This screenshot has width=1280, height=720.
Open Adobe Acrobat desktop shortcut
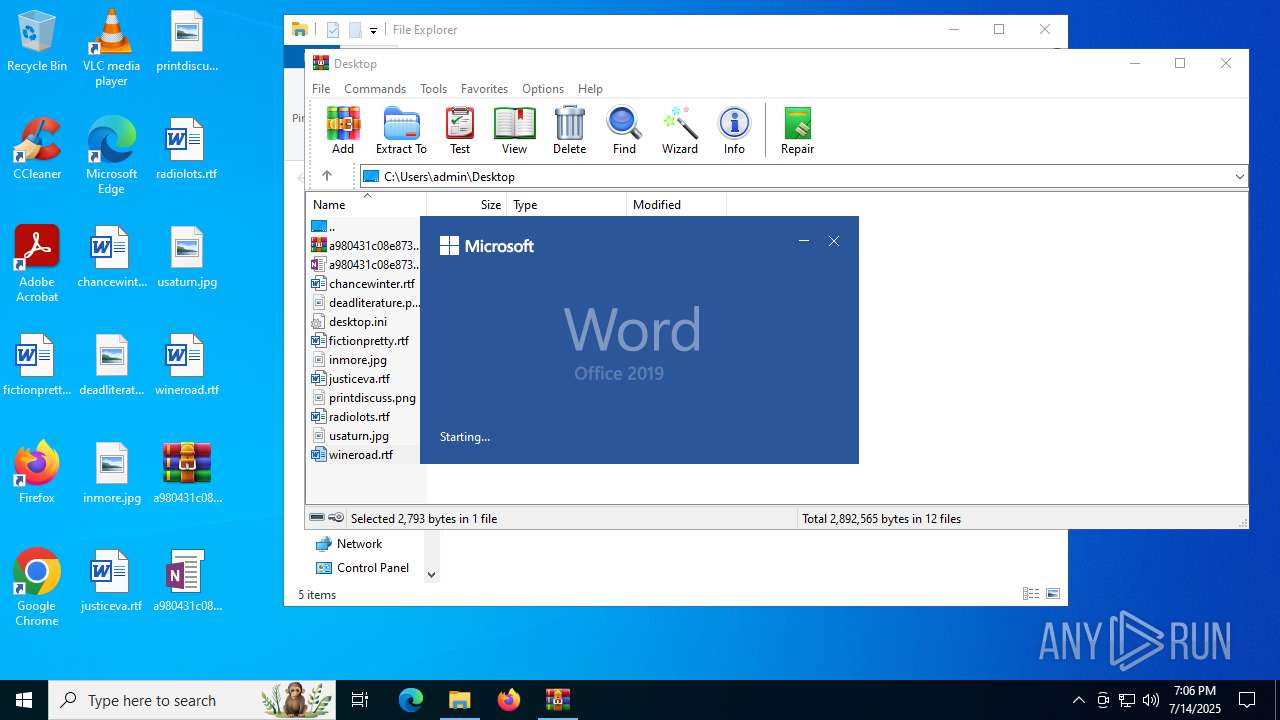(x=37, y=264)
